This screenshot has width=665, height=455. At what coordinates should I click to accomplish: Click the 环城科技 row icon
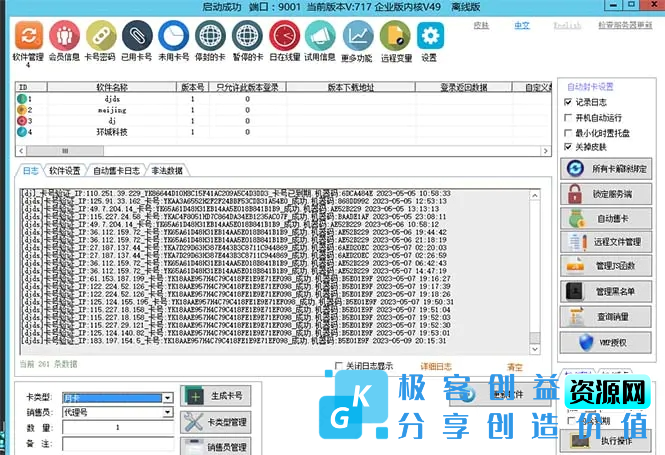[22, 132]
